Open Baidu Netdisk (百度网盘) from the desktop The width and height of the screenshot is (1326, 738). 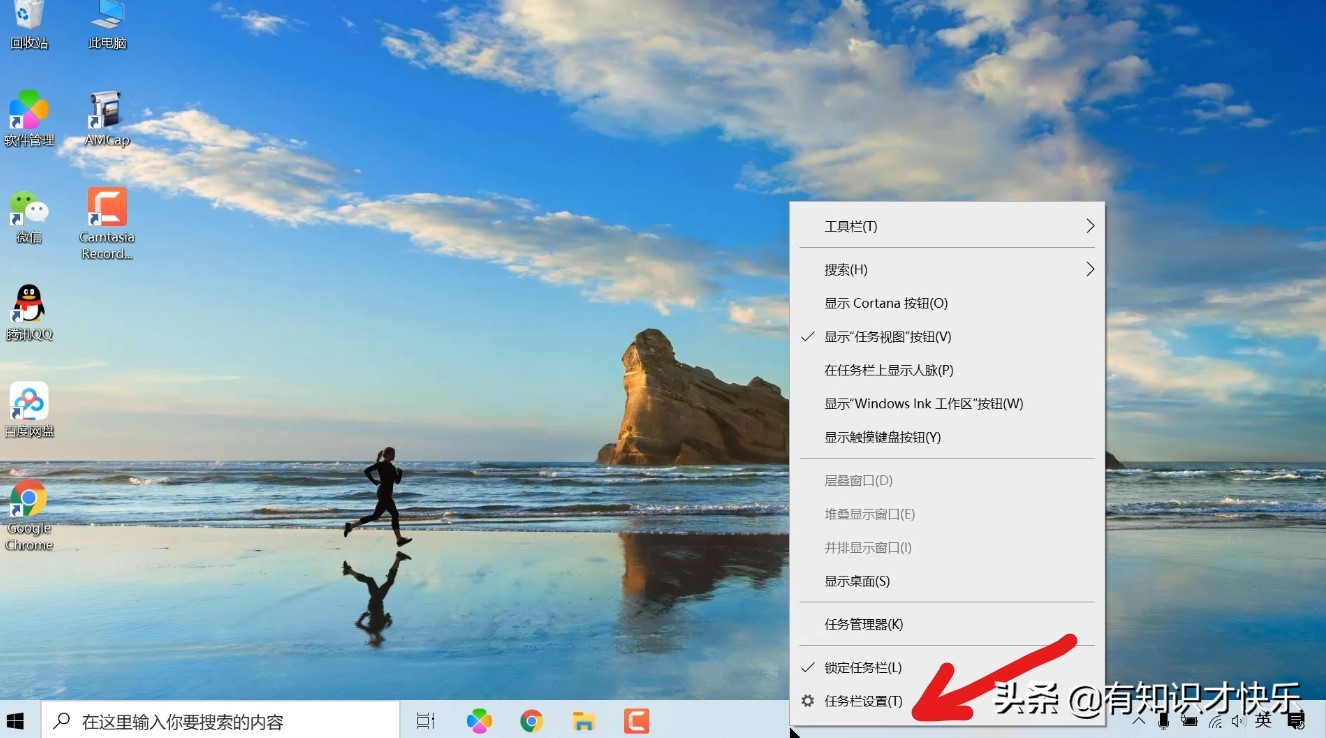coord(28,405)
